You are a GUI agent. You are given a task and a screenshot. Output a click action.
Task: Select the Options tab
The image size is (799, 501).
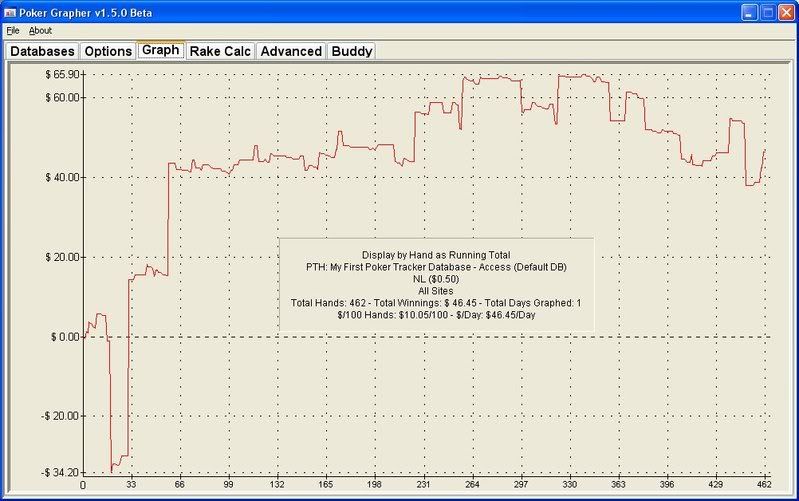tap(107, 51)
